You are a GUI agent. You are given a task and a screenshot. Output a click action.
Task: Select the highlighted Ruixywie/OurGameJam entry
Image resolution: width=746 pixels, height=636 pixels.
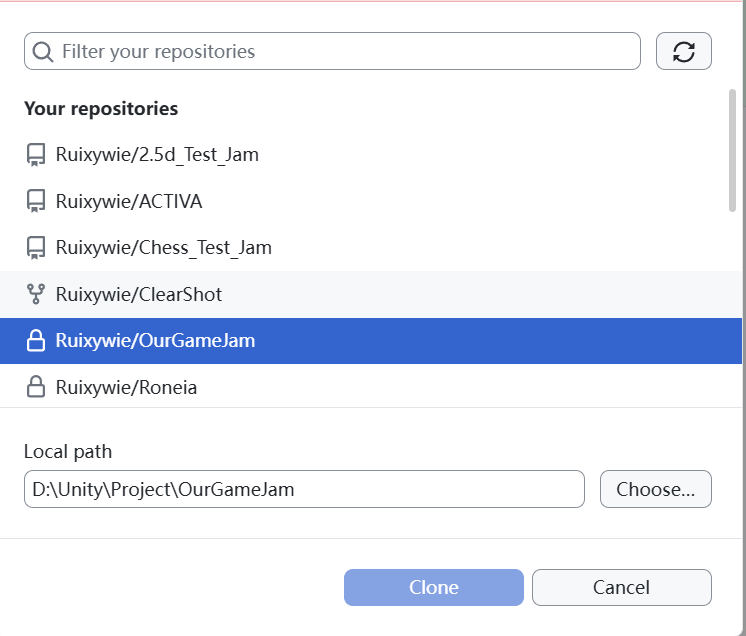tap(155, 341)
